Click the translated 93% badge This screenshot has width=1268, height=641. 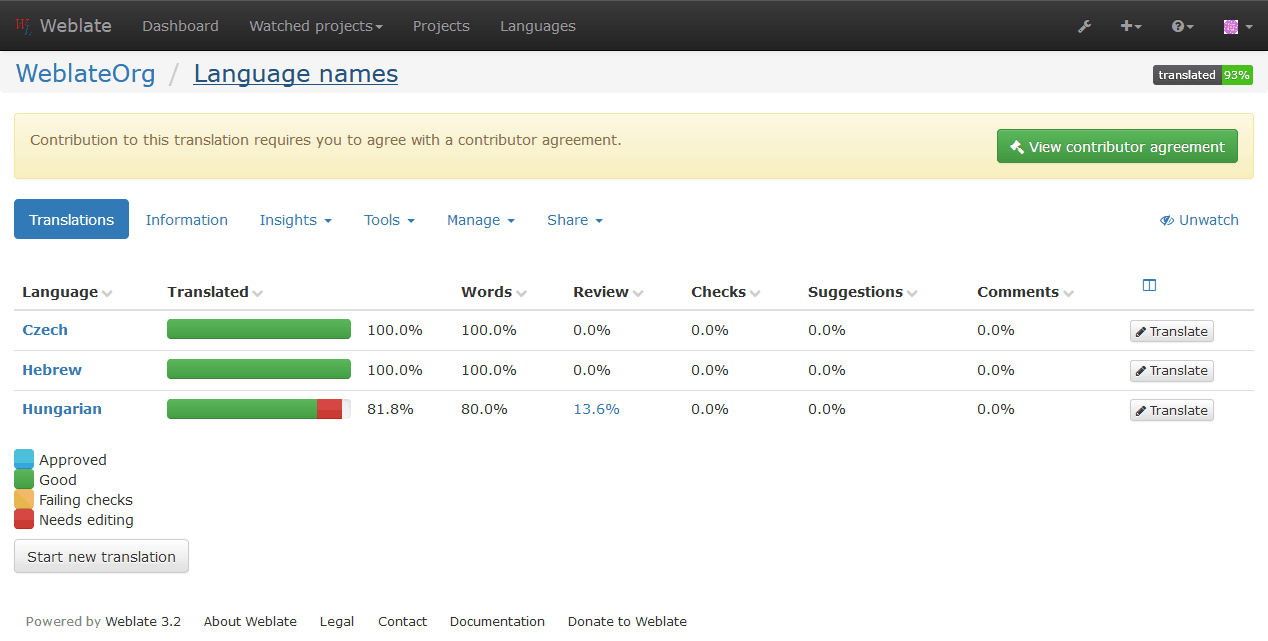1203,75
